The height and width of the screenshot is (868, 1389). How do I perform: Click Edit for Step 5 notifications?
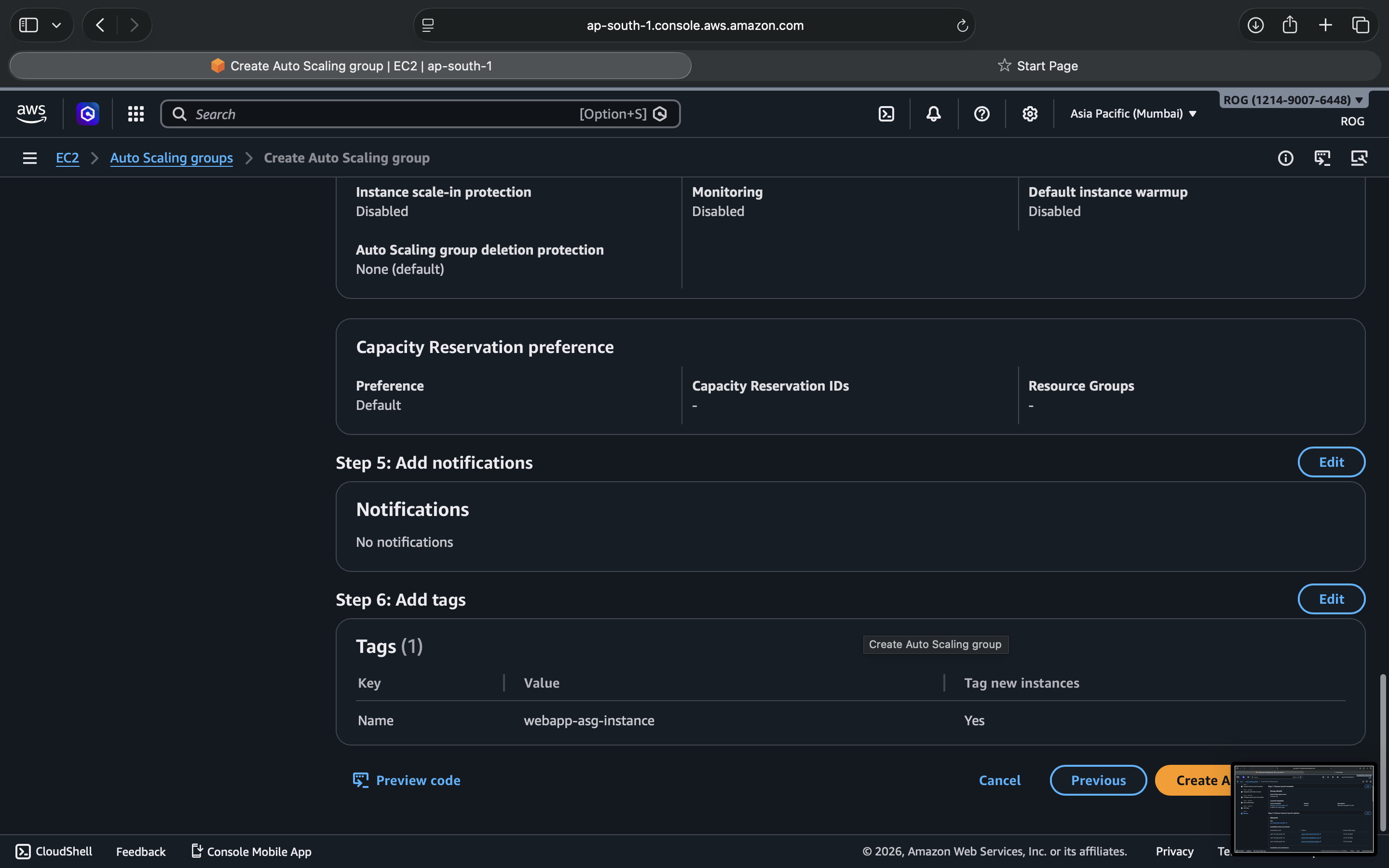[1331, 462]
